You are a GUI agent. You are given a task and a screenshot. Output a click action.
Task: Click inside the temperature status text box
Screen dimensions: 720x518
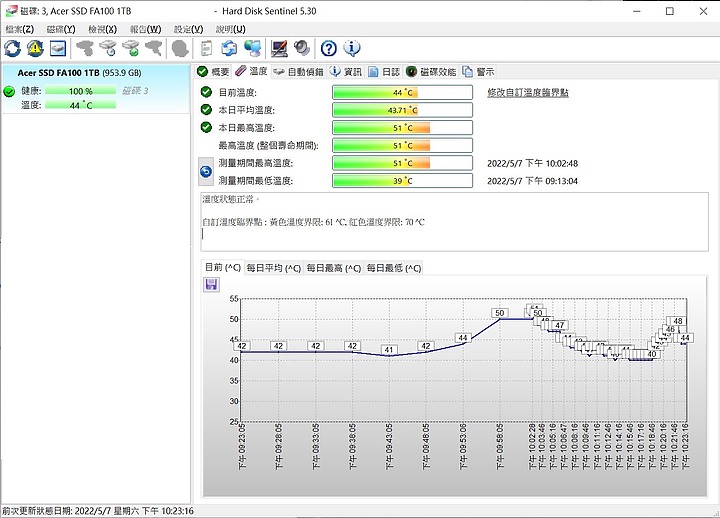(455, 222)
